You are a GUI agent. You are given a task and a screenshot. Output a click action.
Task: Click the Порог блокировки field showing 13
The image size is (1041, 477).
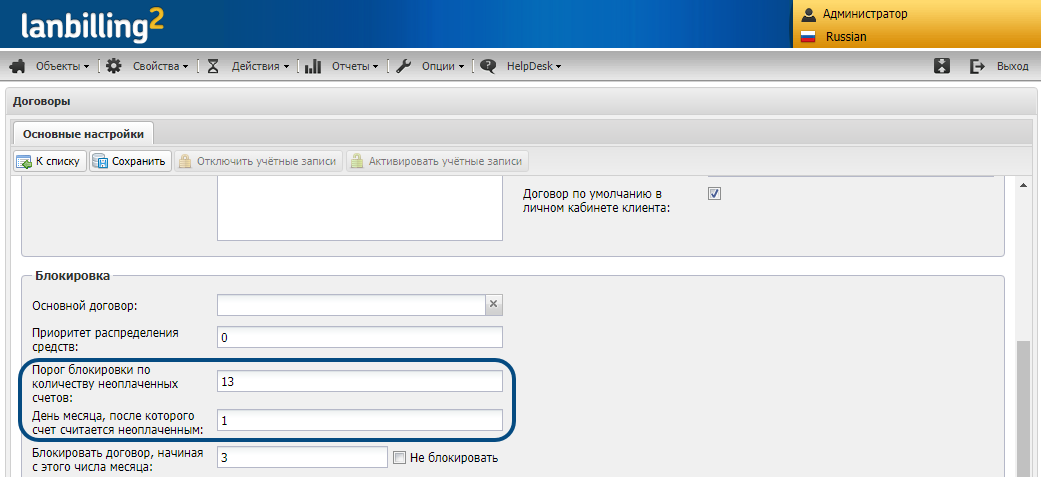click(360, 382)
